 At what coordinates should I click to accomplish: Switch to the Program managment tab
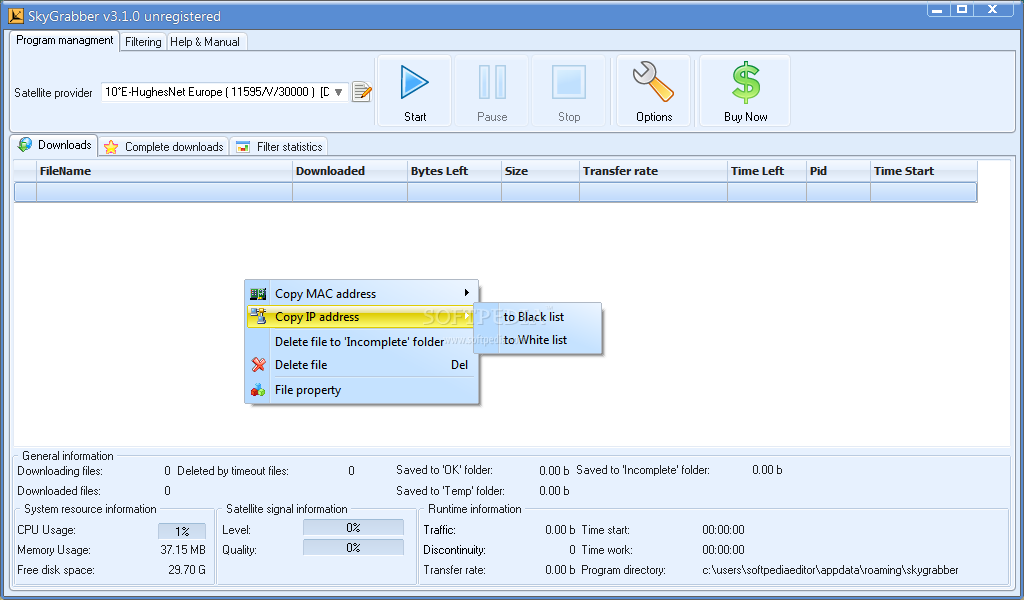point(65,40)
